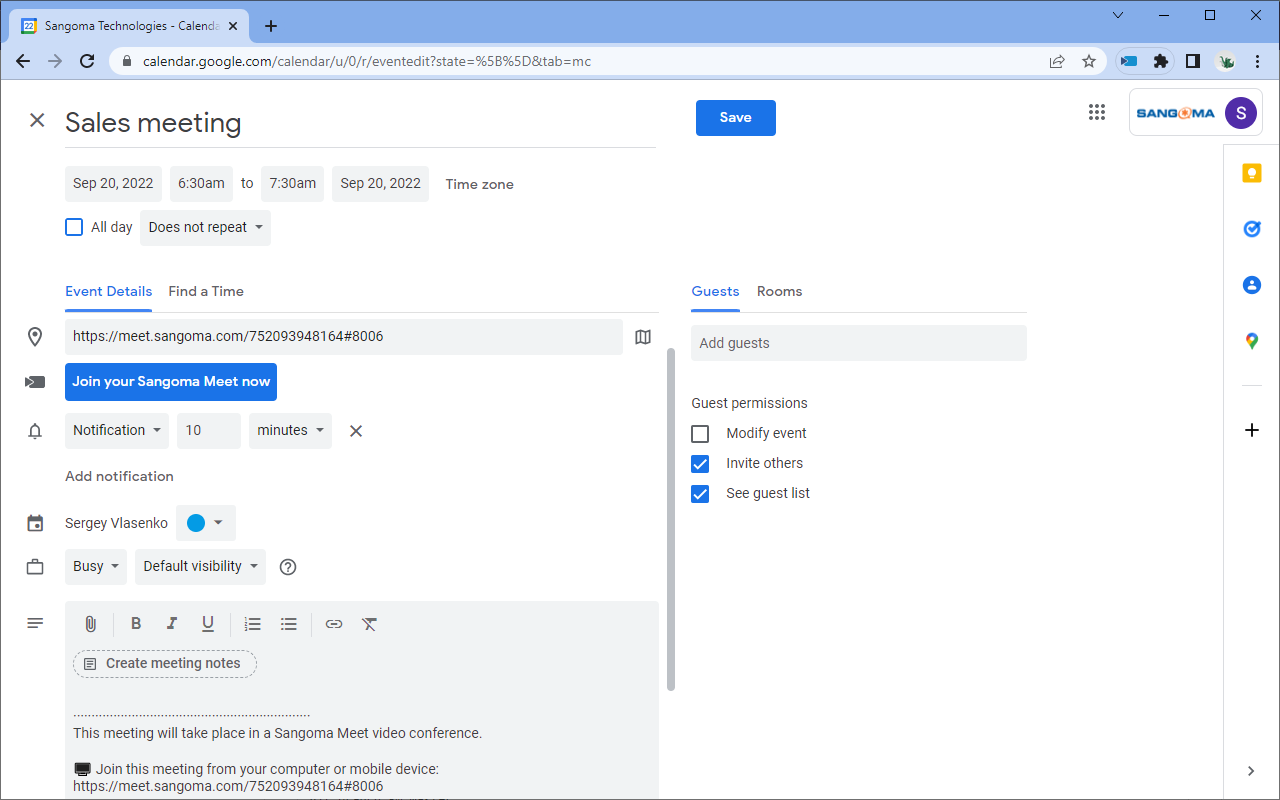Toggle bold formatting in description
Screen dimensions: 1280x800
[136, 624]
